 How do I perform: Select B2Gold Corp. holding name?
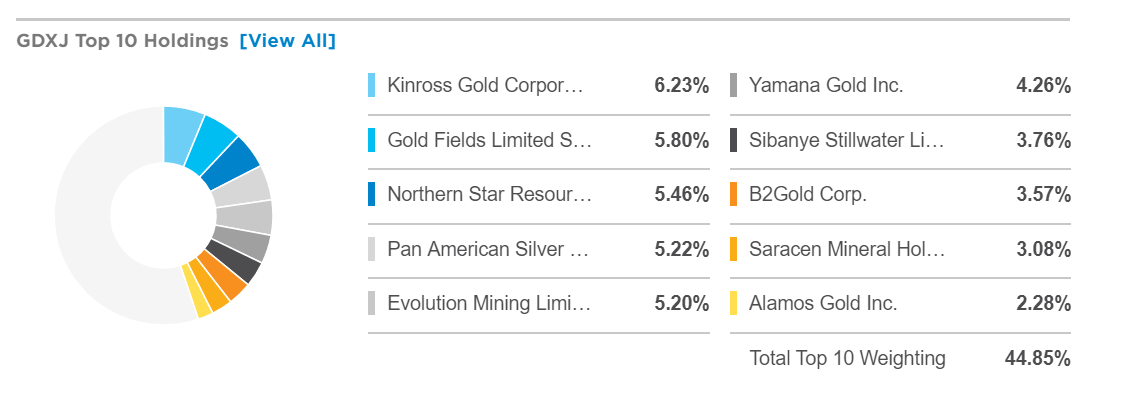coord(808,194)
